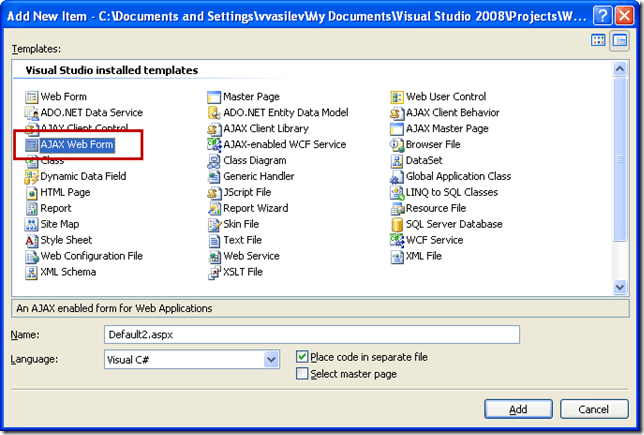Pick the Site Map template icon
The image size is (644, 435).
31,225
